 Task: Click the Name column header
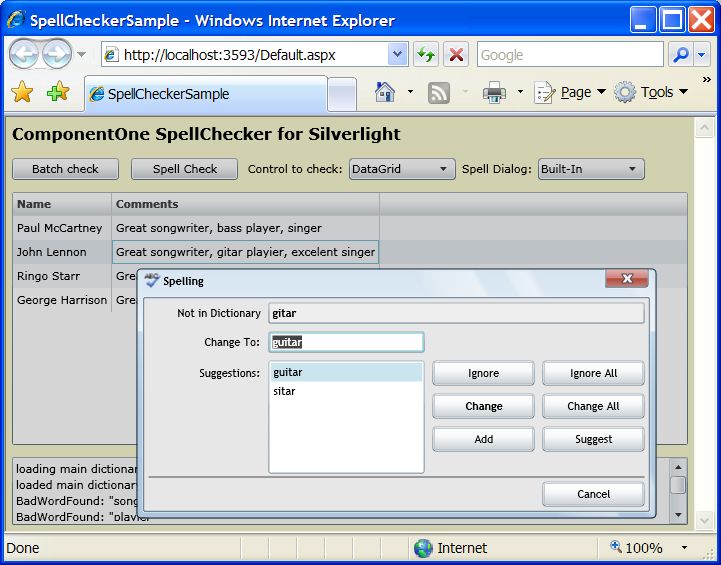[x=62, y=204]
